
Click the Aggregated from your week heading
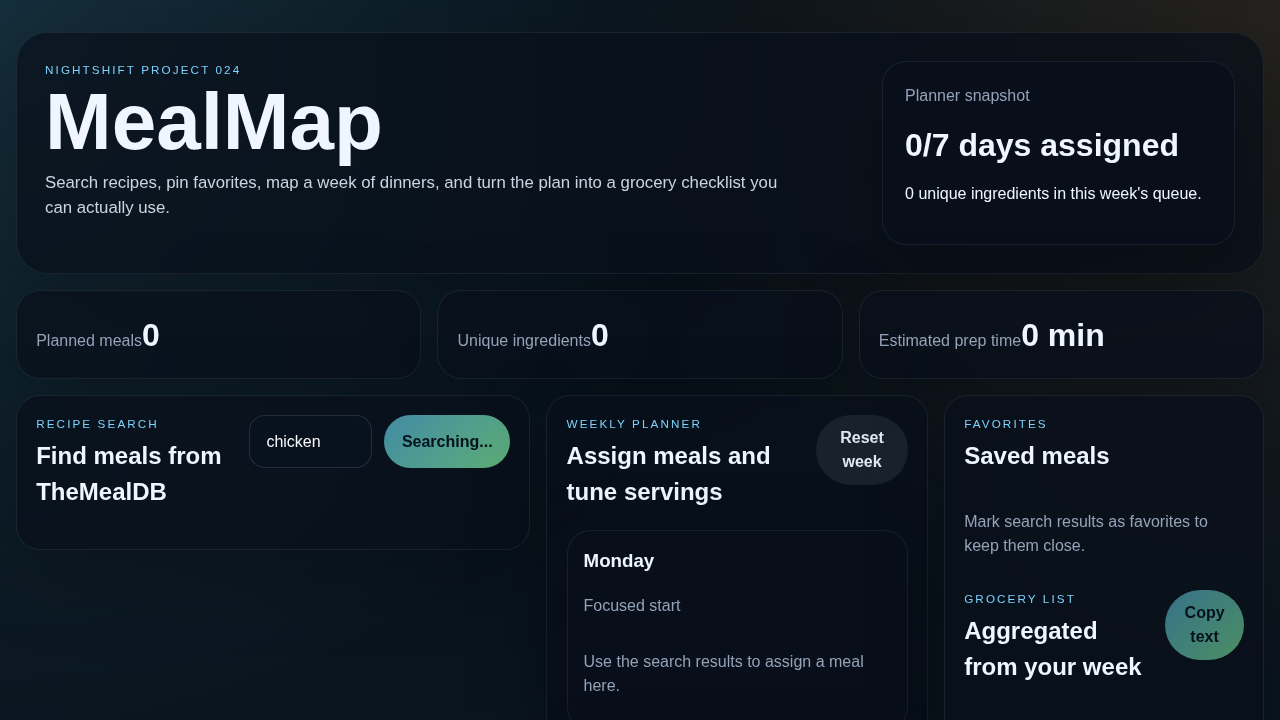[1052, 648]
